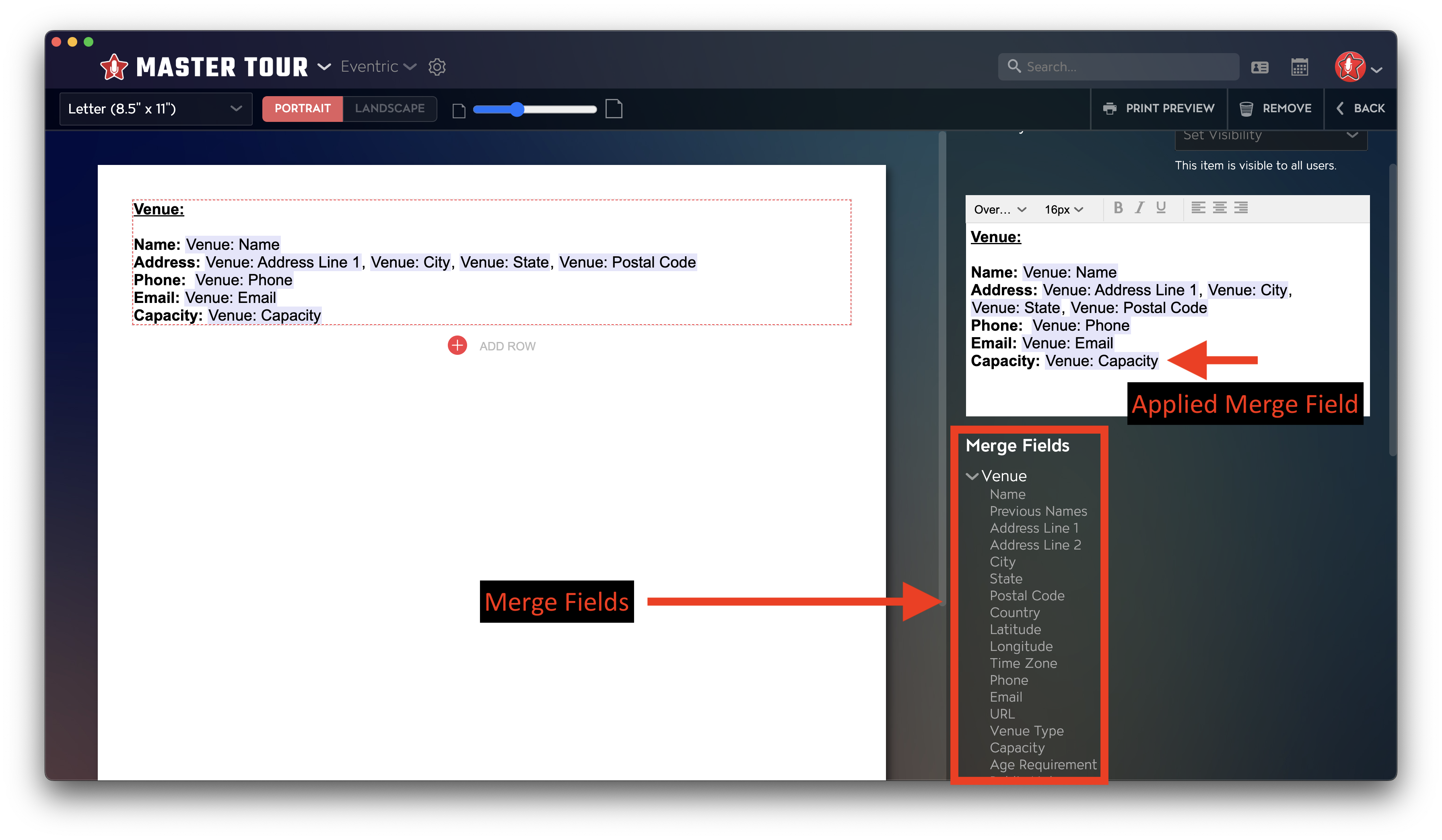Click the search magnifier icon

click(1014, 66)
